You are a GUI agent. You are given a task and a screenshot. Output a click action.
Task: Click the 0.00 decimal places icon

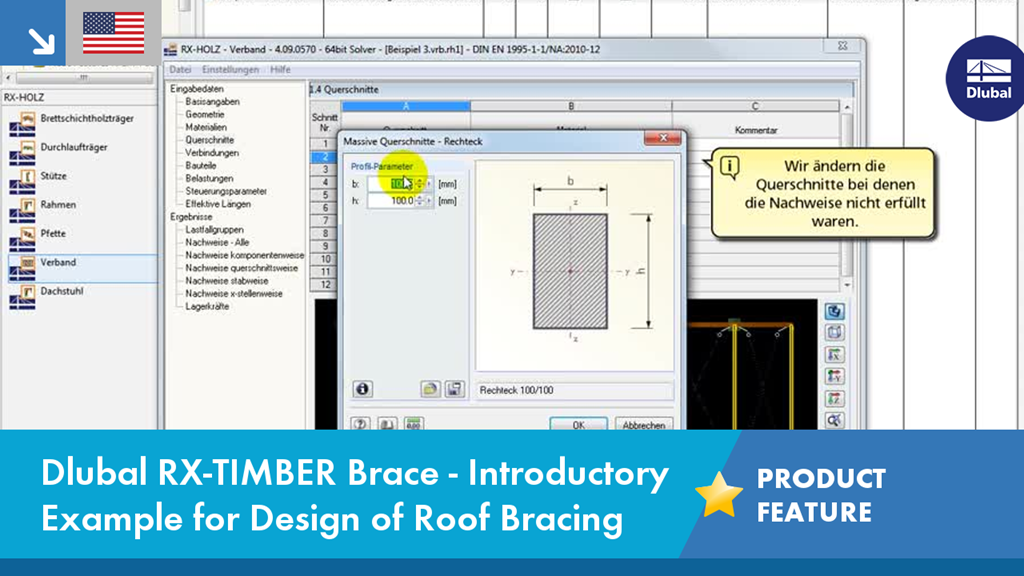413,424
